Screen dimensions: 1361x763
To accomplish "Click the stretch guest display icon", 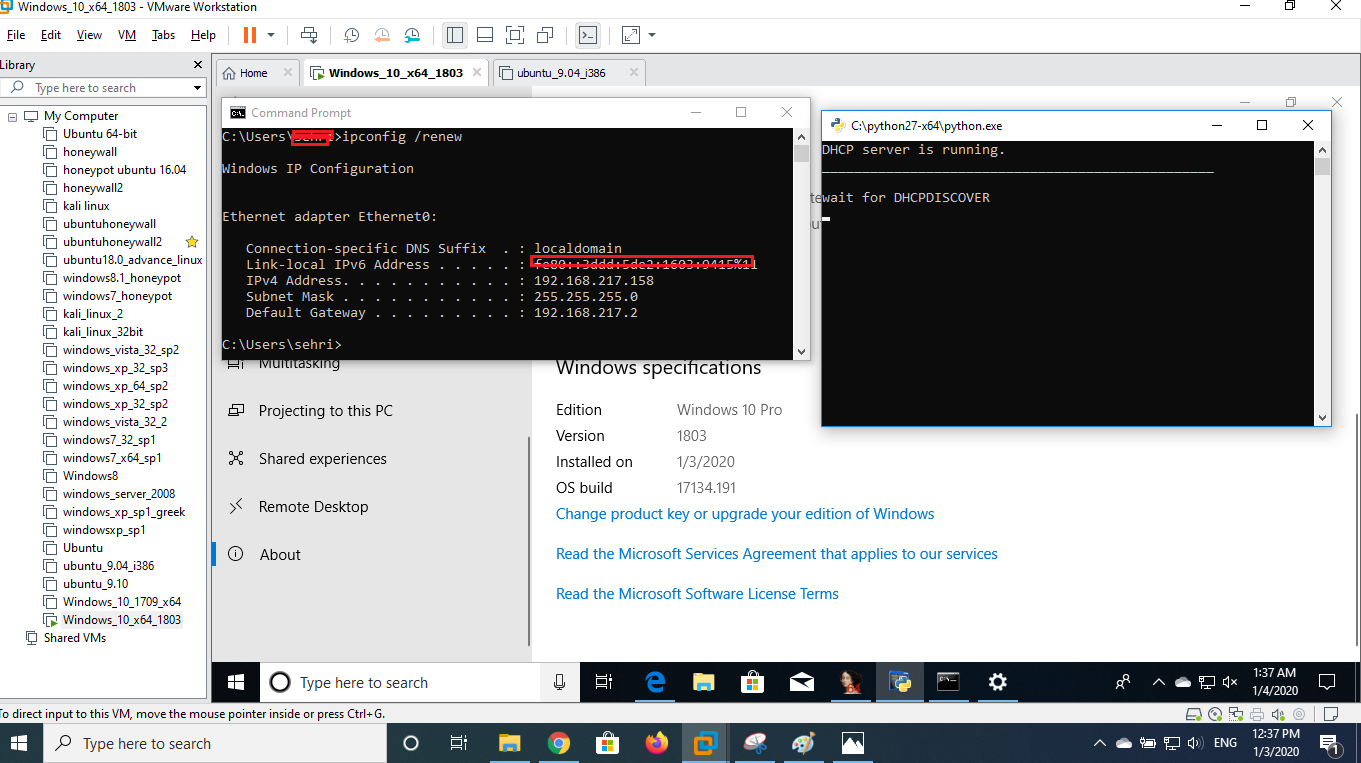I will 631,35.
